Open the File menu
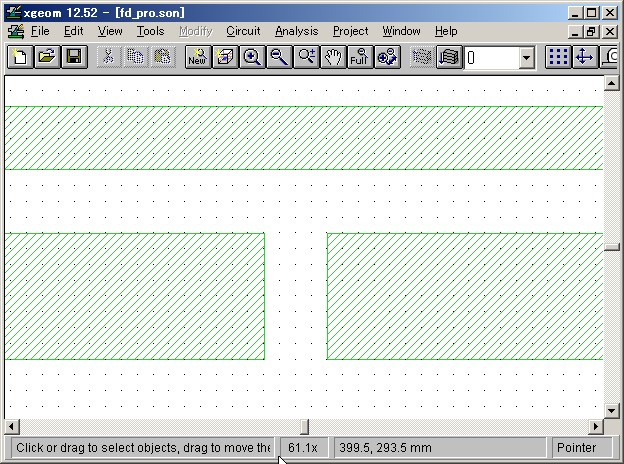The width and height of the screenshot is (624, 464). 40,31
